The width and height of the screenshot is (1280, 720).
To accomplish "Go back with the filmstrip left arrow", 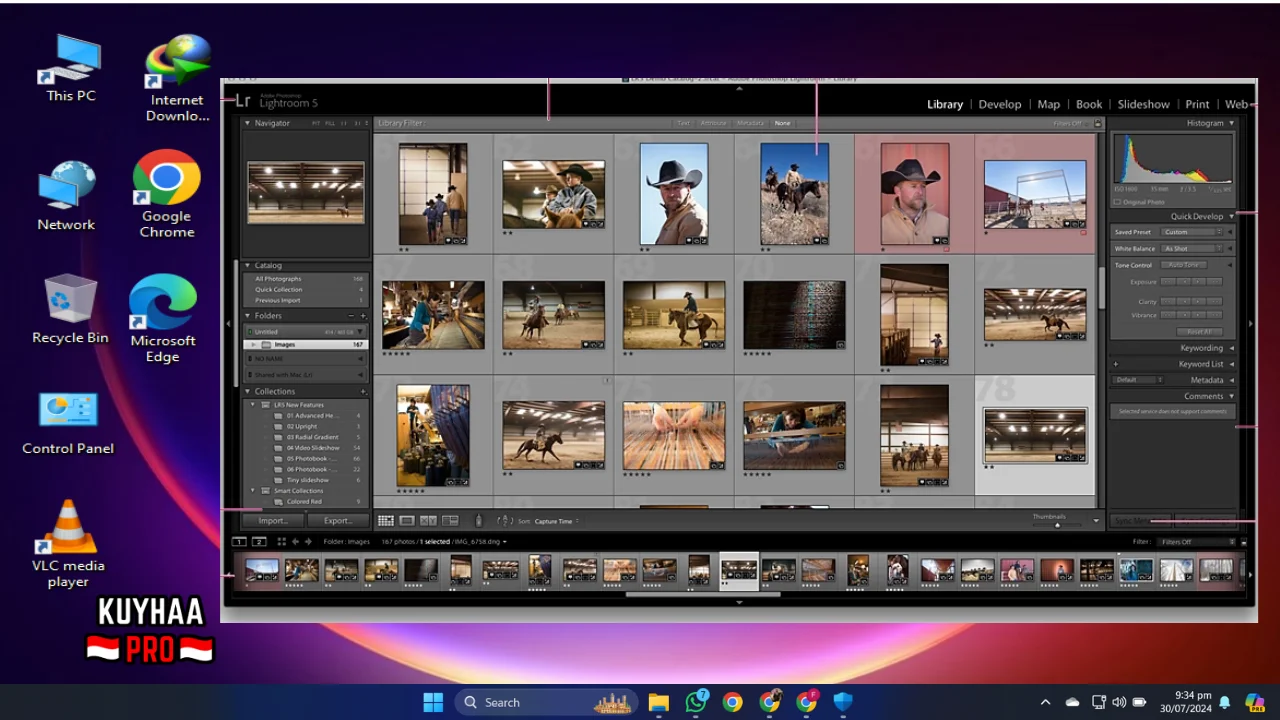I will pos(295,541).
